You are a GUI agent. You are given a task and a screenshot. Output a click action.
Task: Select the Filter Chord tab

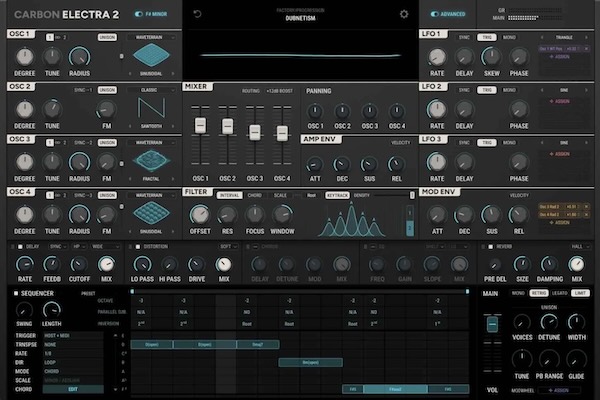(254, 195)
